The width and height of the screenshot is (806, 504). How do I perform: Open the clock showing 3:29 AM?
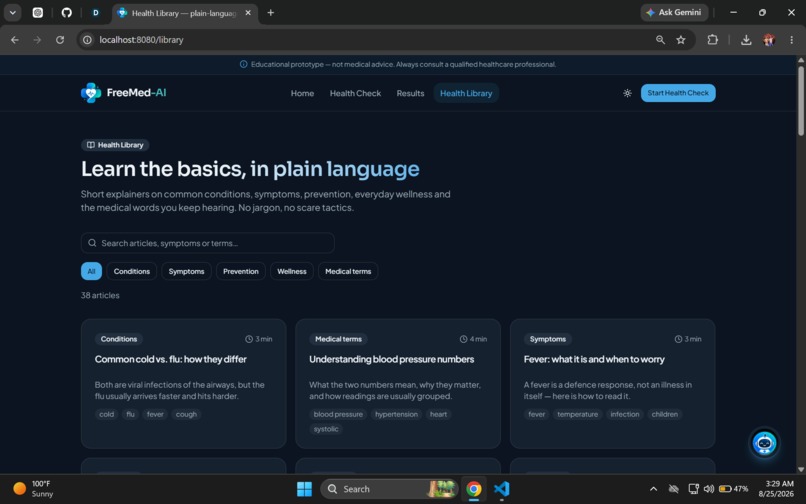point(779,489)
